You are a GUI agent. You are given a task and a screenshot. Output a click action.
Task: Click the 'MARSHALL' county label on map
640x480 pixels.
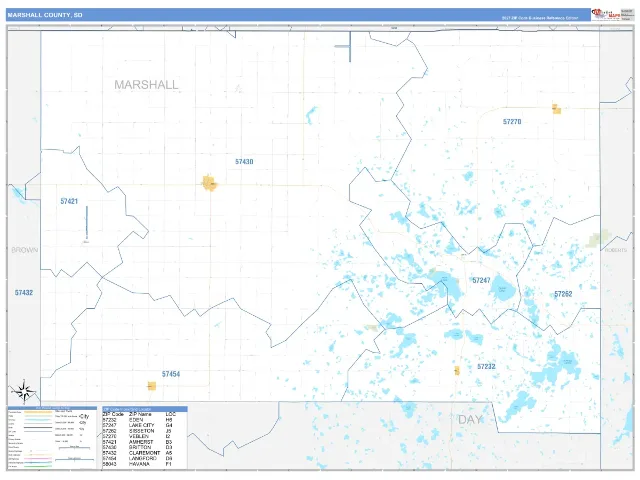click(146, 84)
